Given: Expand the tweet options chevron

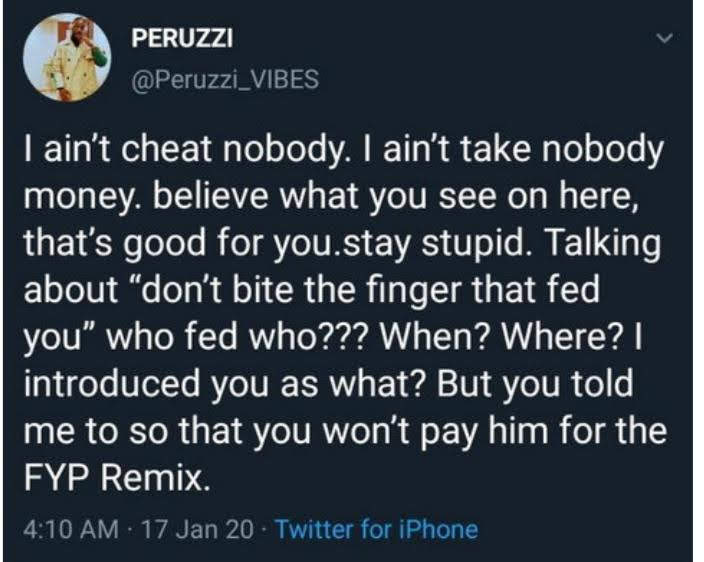Looking at the screenshot, I should tap(661, 39).
